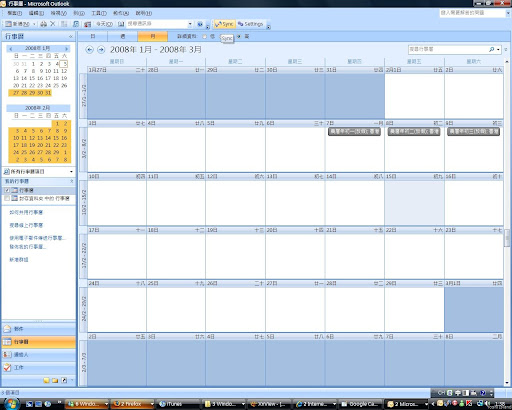Click the 搜尋線上行事曆 link
This screenshot has width=512, height=410.
26,225
